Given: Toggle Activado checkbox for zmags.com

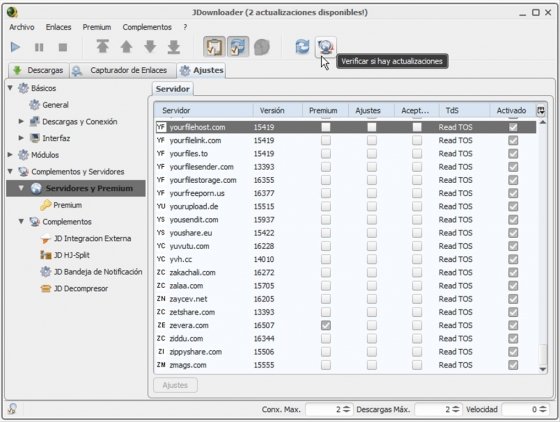Looking at the screenshot, I should 513,365.
